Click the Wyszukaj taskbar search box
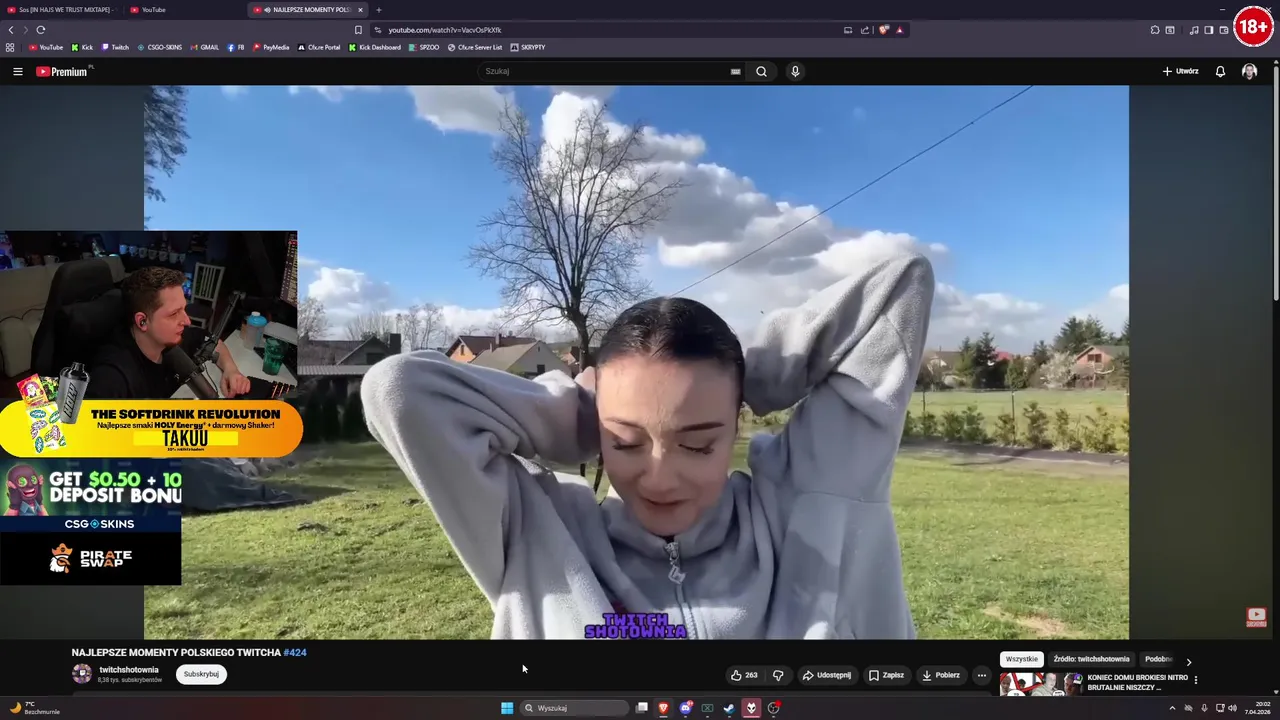Image resolution: width=1280 pixels, height=720 pixels. [575, 708]
